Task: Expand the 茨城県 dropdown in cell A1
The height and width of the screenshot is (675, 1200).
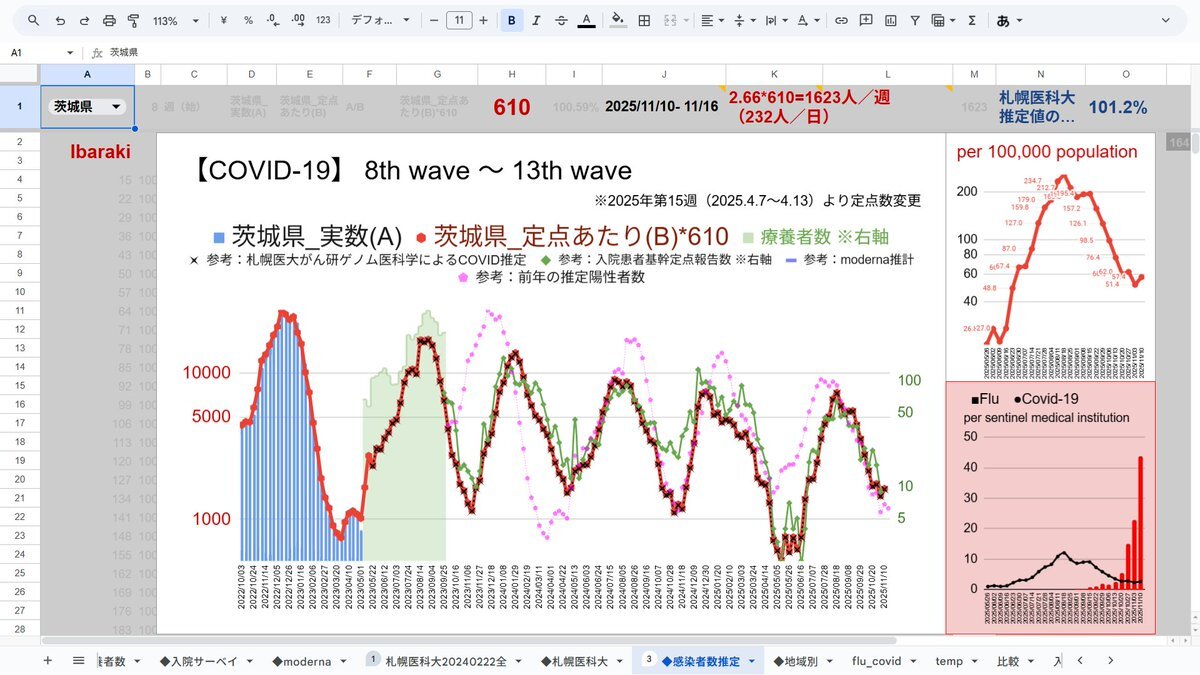Action: tap(116, 107)
